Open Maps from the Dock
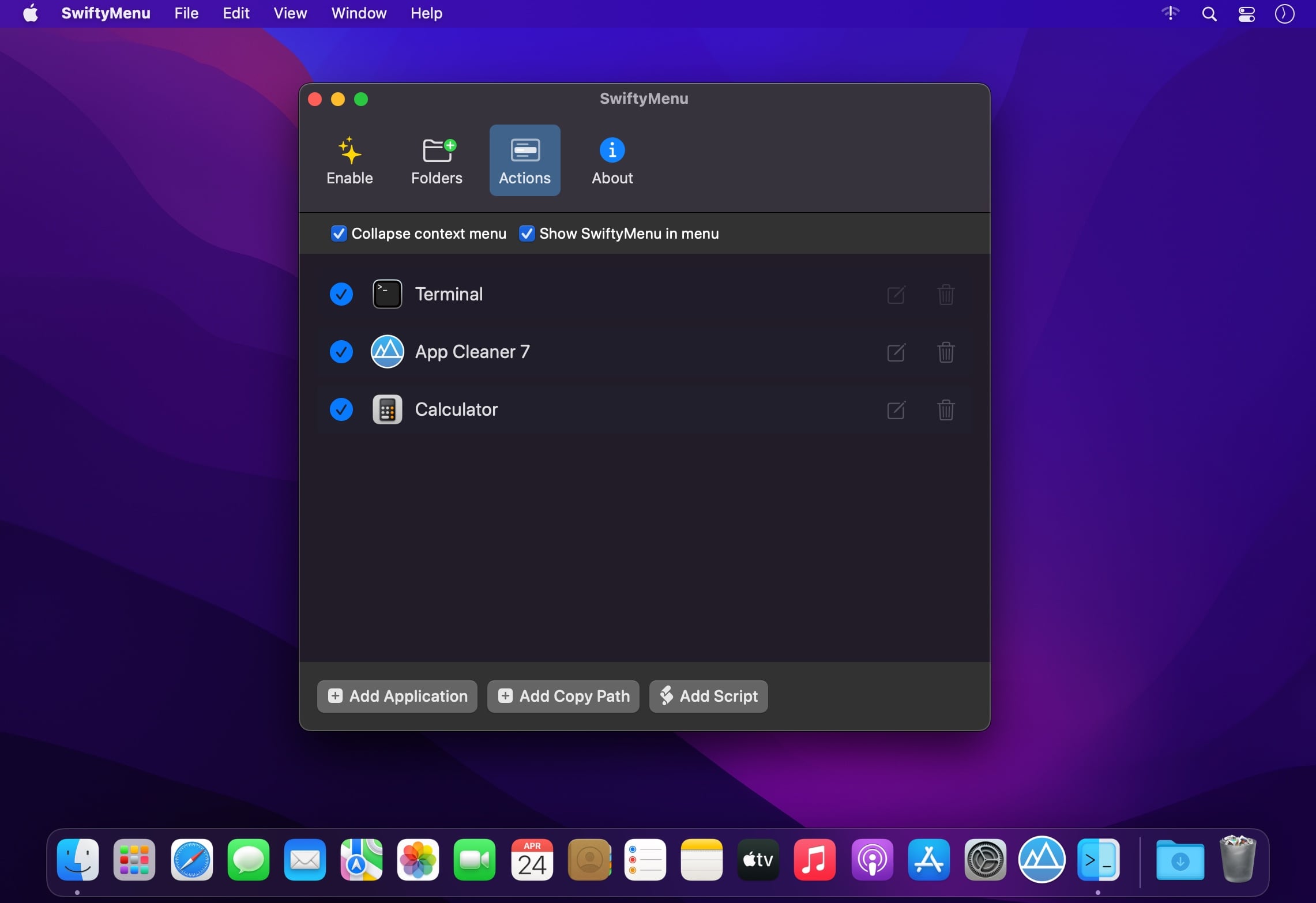Viewport: 1316px width, 903px height. tap(362, 860)
